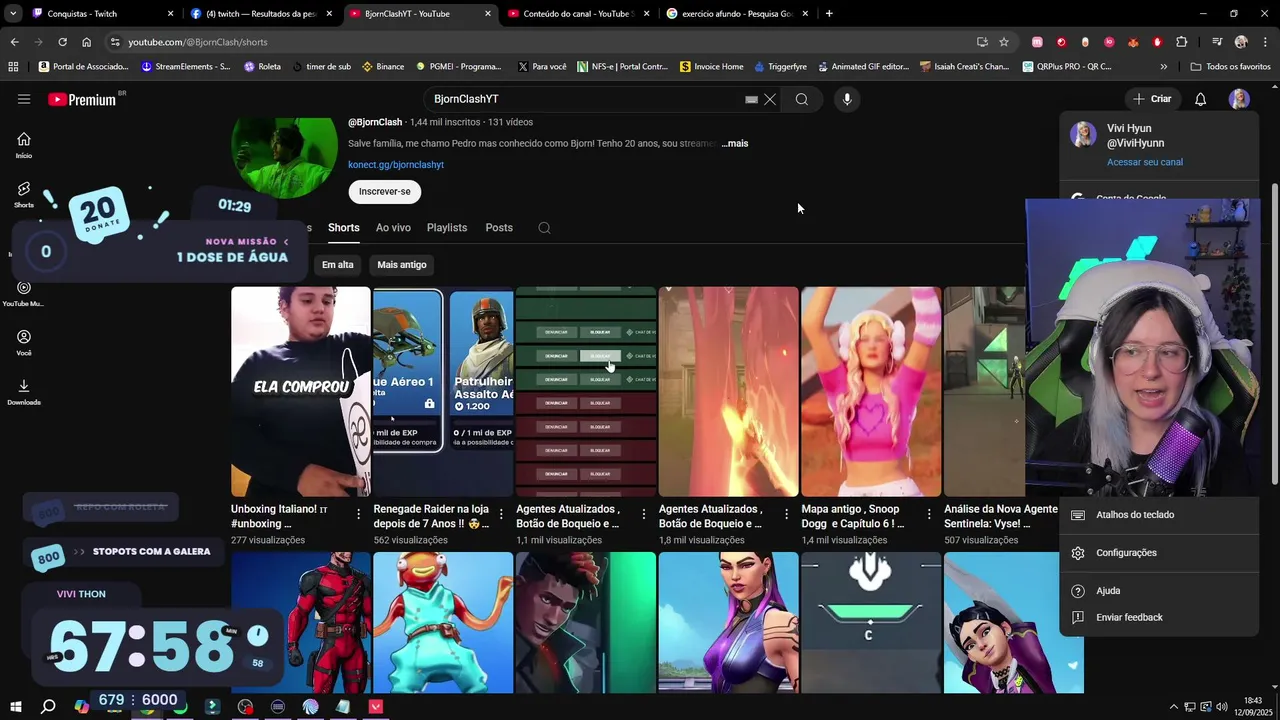Open options for Unboxing Italiano short
The image size is (1280, 720).
click(x=359, y=514)
